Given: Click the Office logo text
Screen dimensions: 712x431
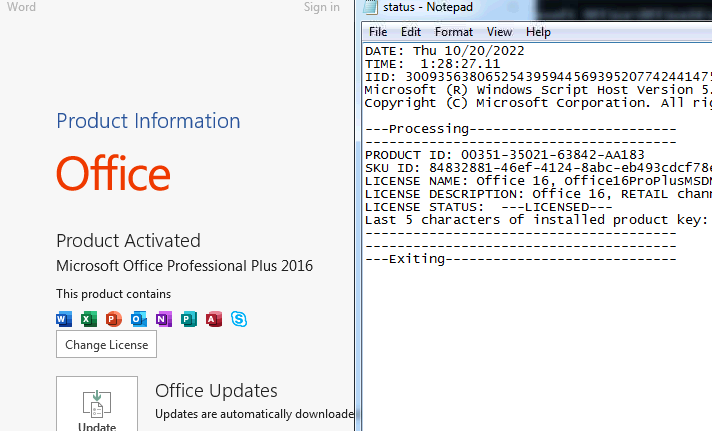Looking at the screenshot, I should point(113,174).
